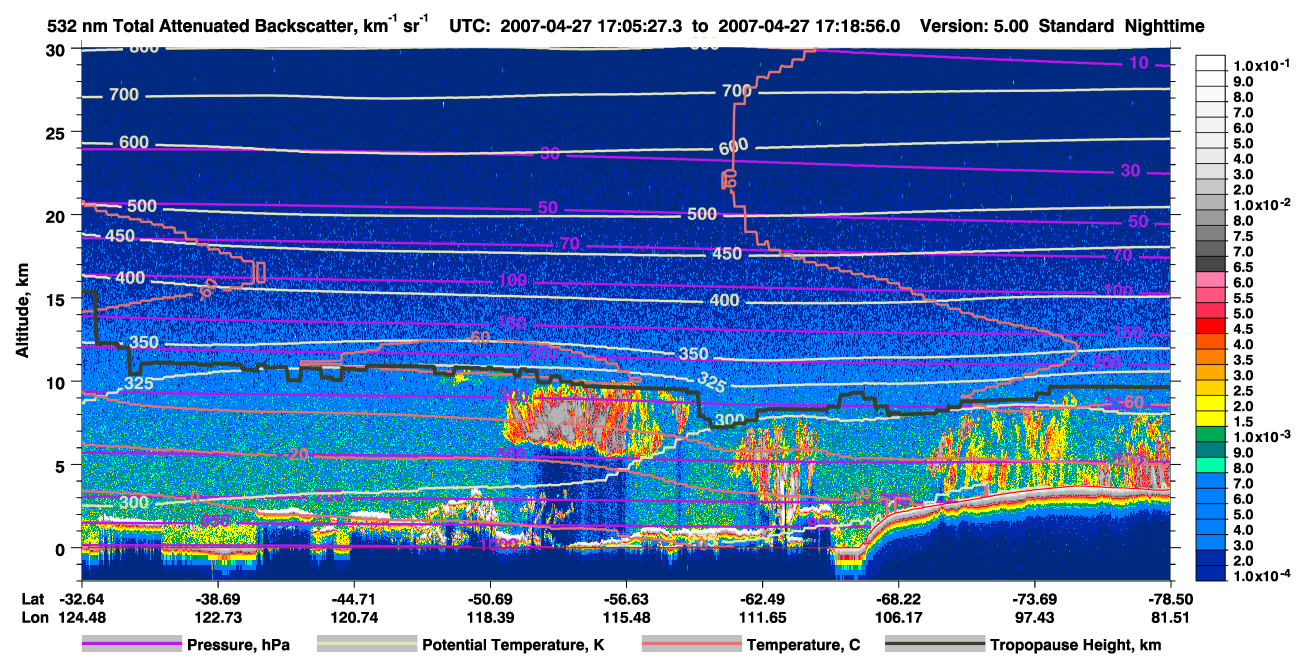Click longitude value '97.43'

1035,617
